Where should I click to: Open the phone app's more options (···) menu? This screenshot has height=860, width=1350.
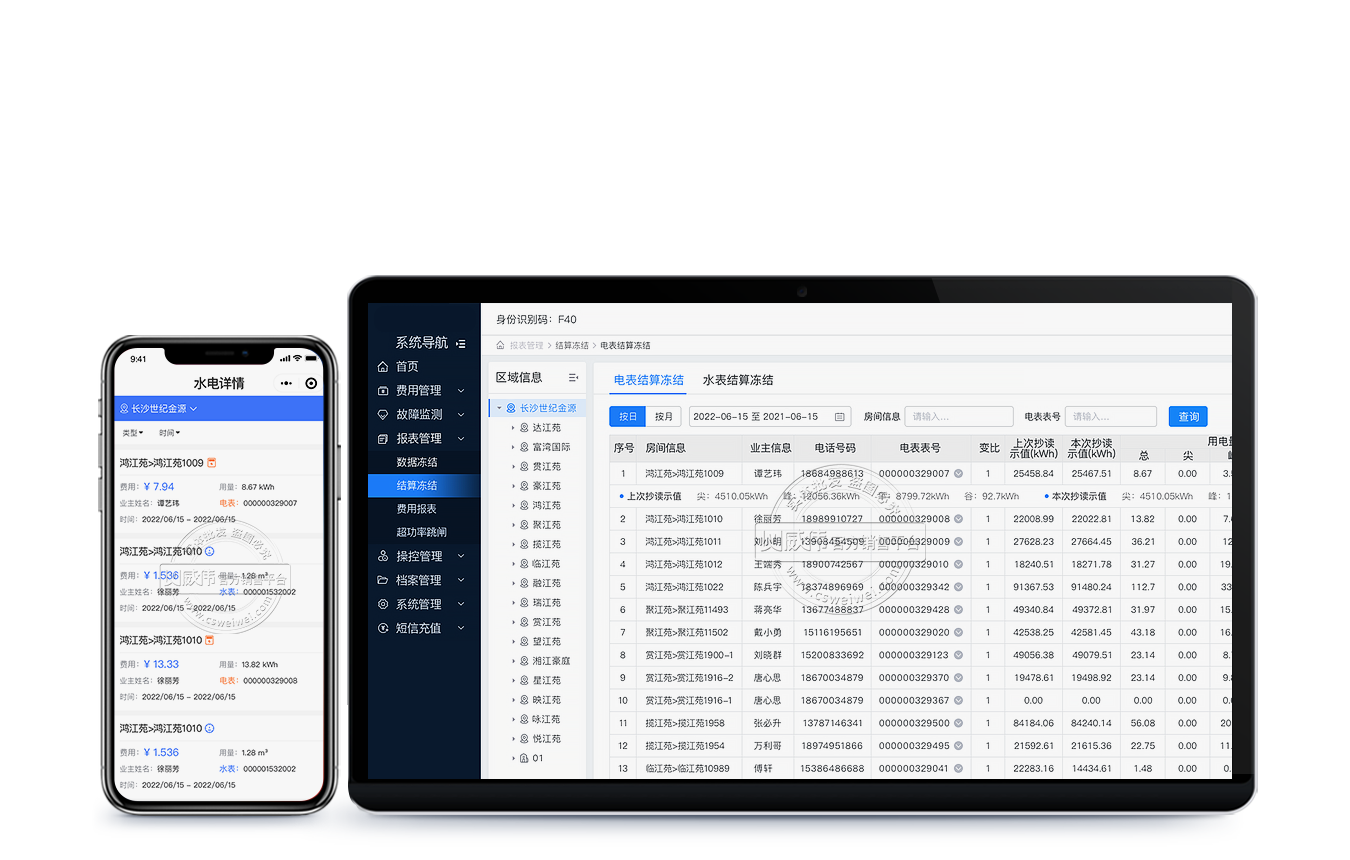pos(287,384)
